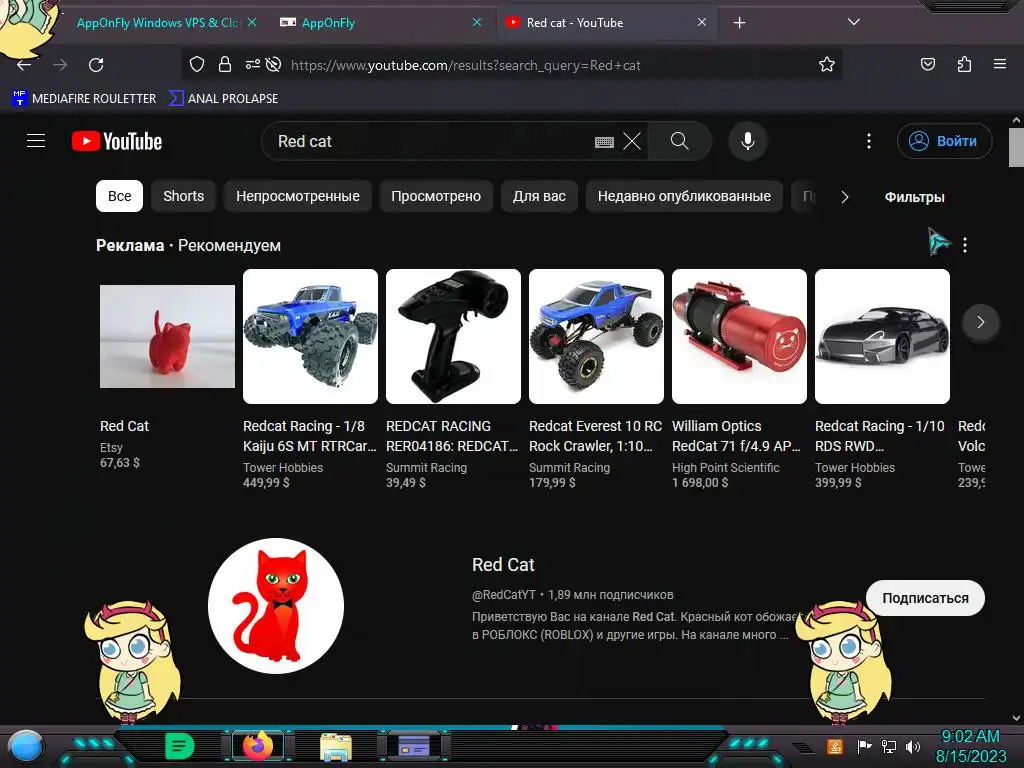This screenshot has height=768, width=1024.
Task: Open the Pocket save icon
Action: click(x=928, y=64)
